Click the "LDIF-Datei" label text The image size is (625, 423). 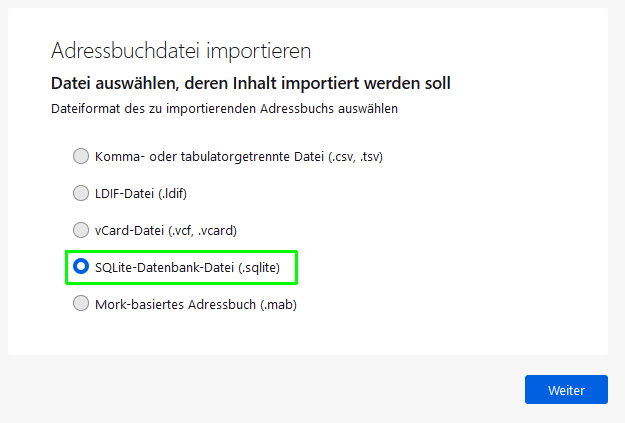[x=125, y=193]
